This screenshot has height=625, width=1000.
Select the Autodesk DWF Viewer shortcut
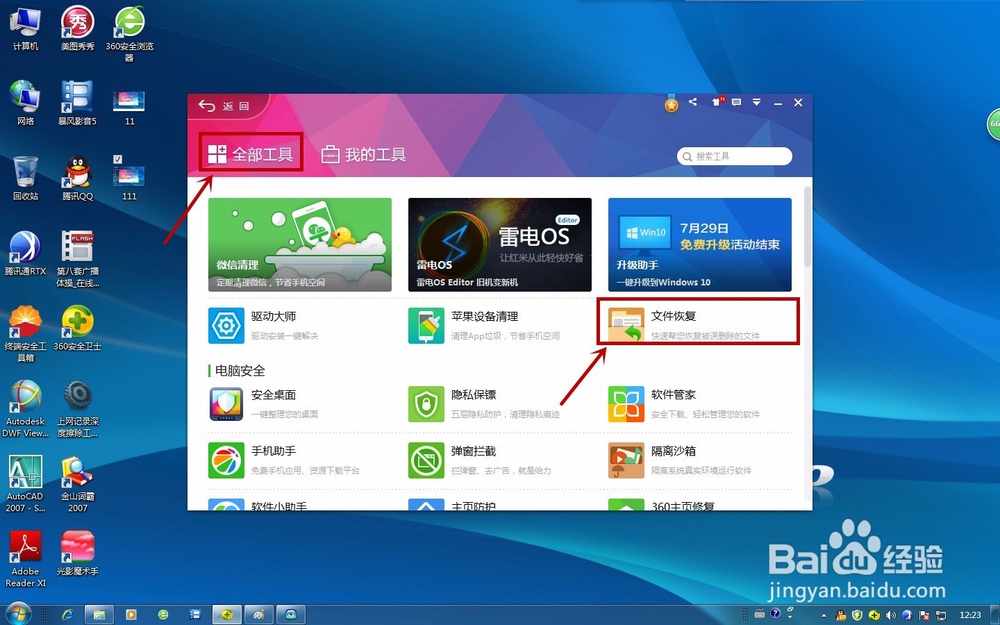tap(25, 409)
